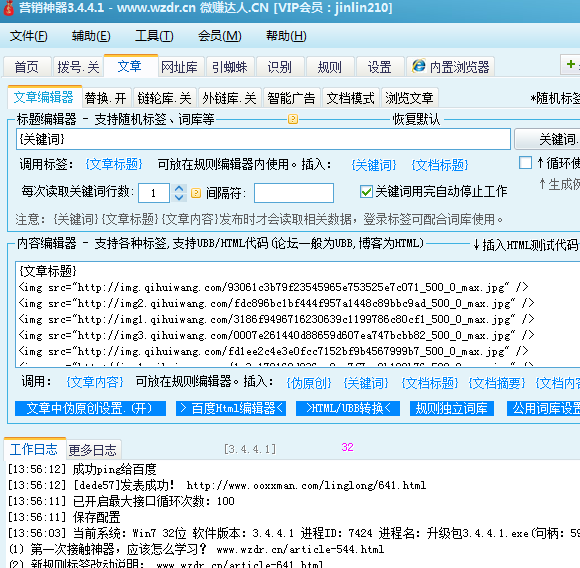The width and height of the screenshot is (580, 568).
Task: Click the 关键词 button beside title field
Action: 548,139
